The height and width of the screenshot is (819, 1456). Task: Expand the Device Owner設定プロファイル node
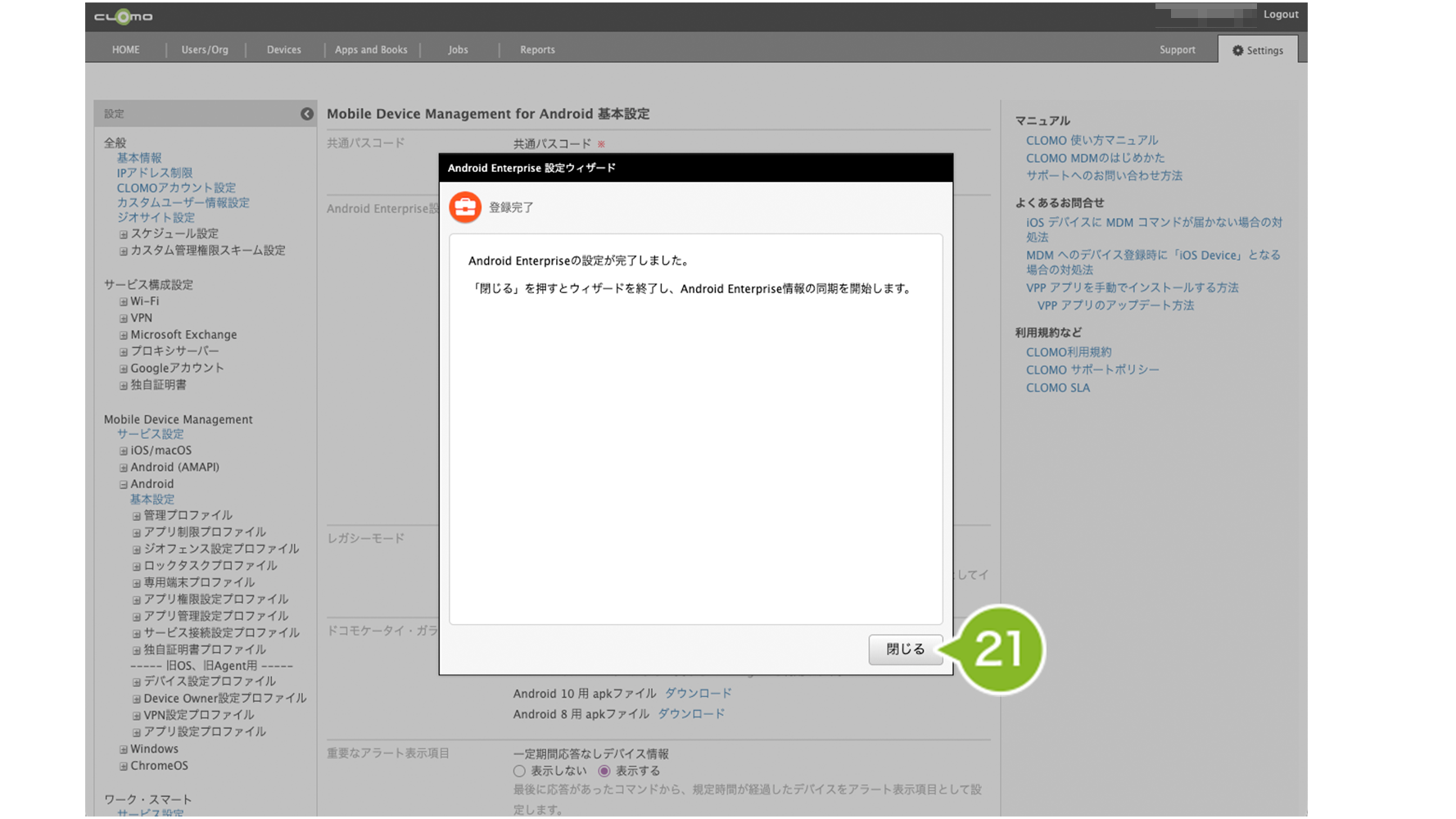[137, 699]
